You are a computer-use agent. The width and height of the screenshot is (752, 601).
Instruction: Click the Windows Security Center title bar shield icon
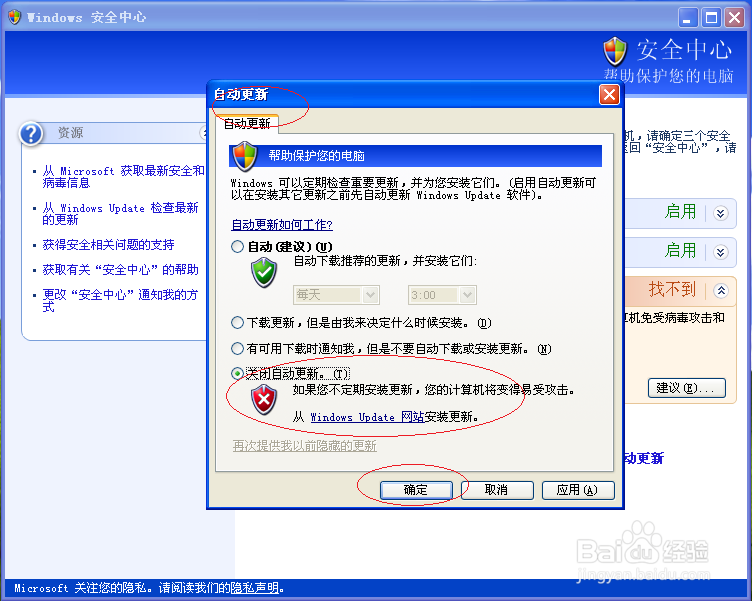point(15,17)
